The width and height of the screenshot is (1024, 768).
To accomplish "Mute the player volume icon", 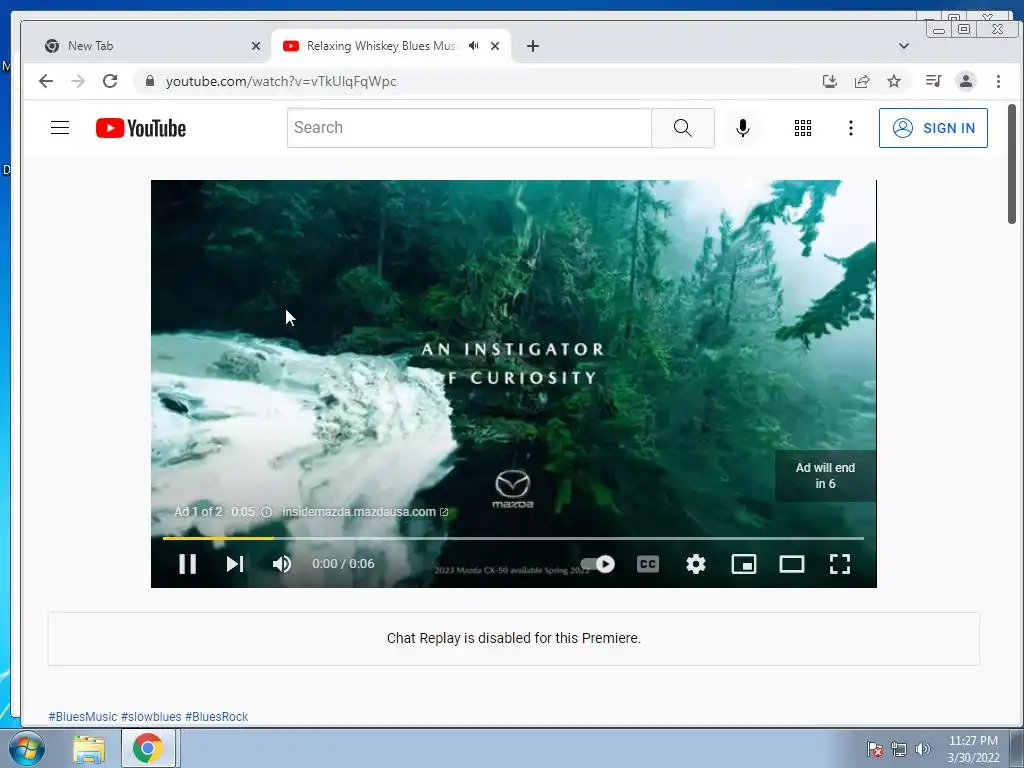I will [282, 564].
